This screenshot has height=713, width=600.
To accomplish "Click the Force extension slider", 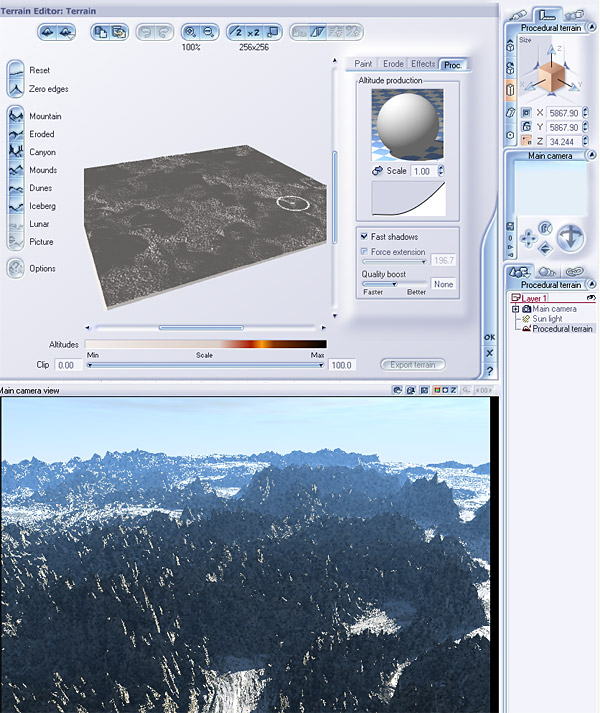I will point(394,261).
